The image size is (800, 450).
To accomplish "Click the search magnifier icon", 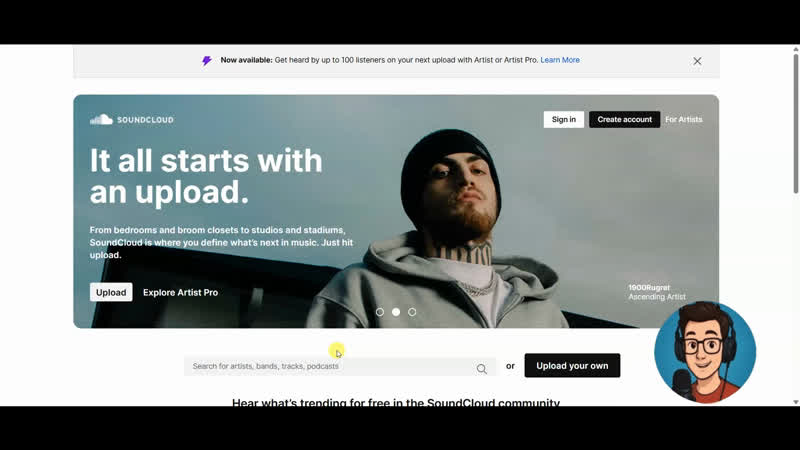I will tap(482, 368).
